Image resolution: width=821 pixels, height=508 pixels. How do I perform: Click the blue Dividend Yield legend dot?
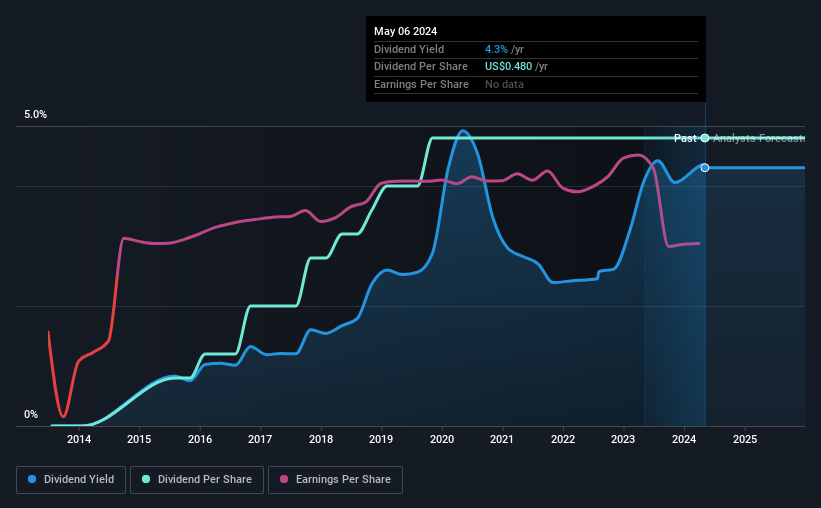tap(32, 479)
